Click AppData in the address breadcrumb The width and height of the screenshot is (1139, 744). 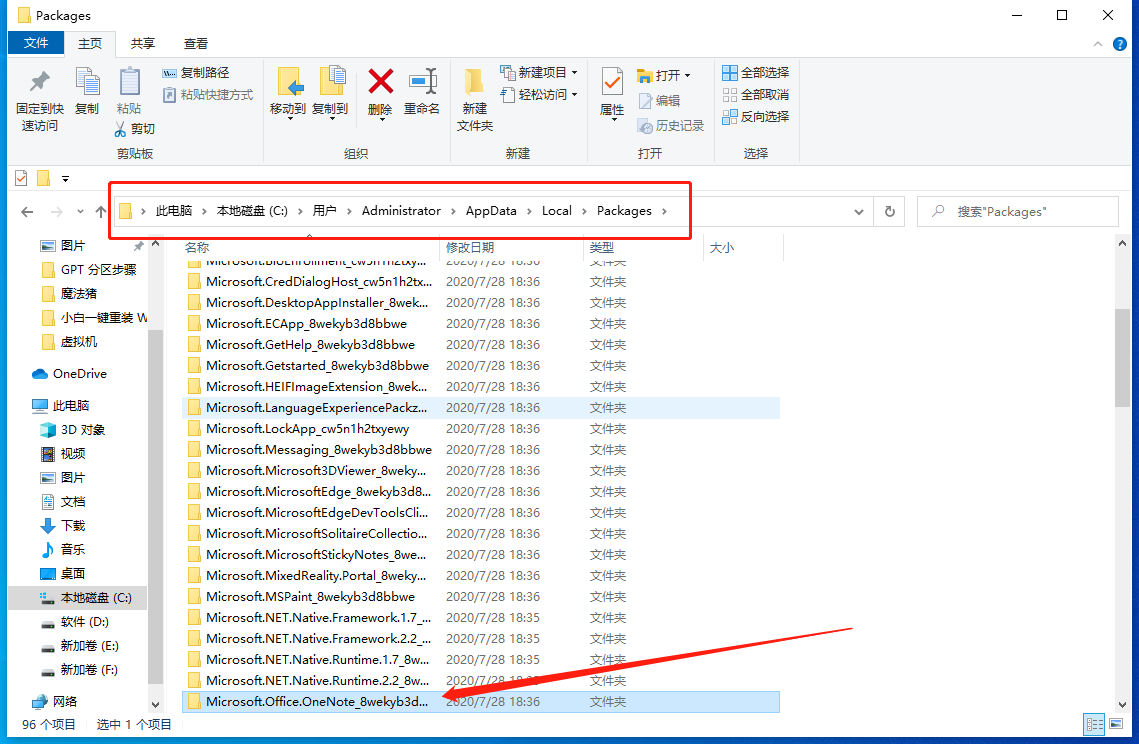491,211
